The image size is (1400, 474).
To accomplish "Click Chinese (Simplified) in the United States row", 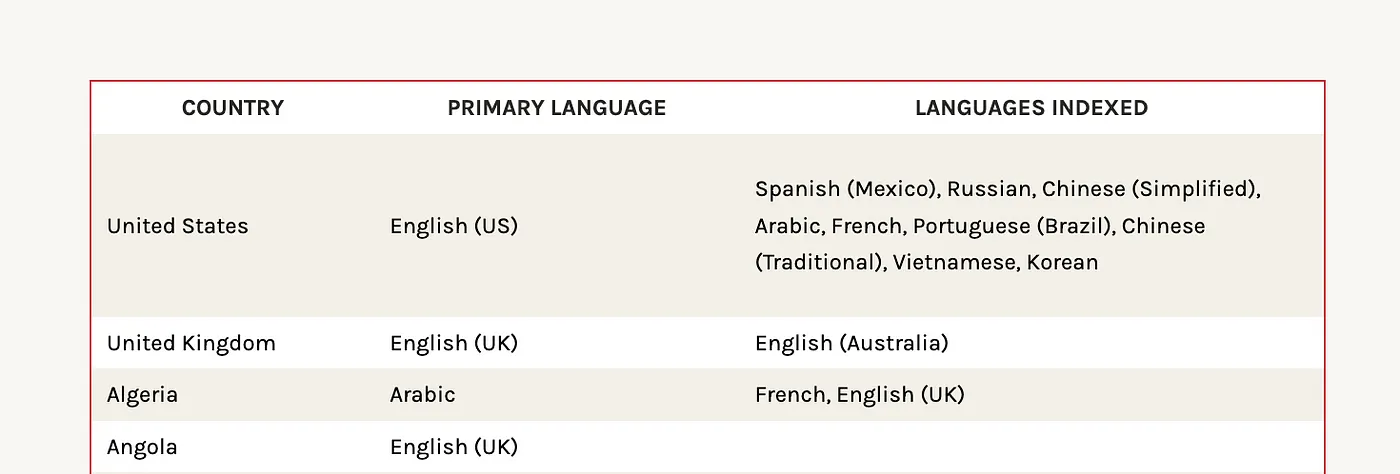I will point(1150,189).
